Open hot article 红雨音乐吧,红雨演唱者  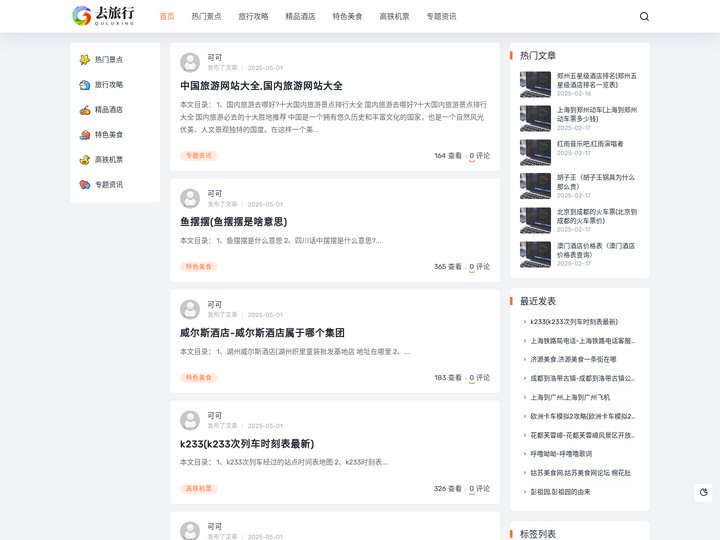(x=590, y=144)
